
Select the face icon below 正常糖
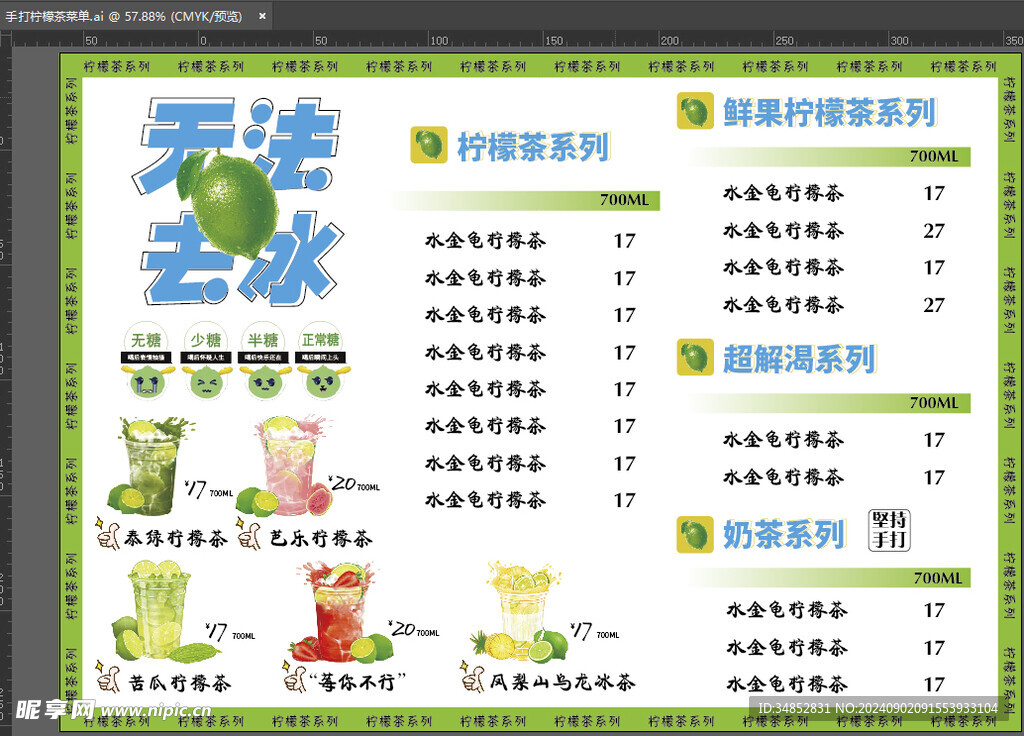(321, 380)
